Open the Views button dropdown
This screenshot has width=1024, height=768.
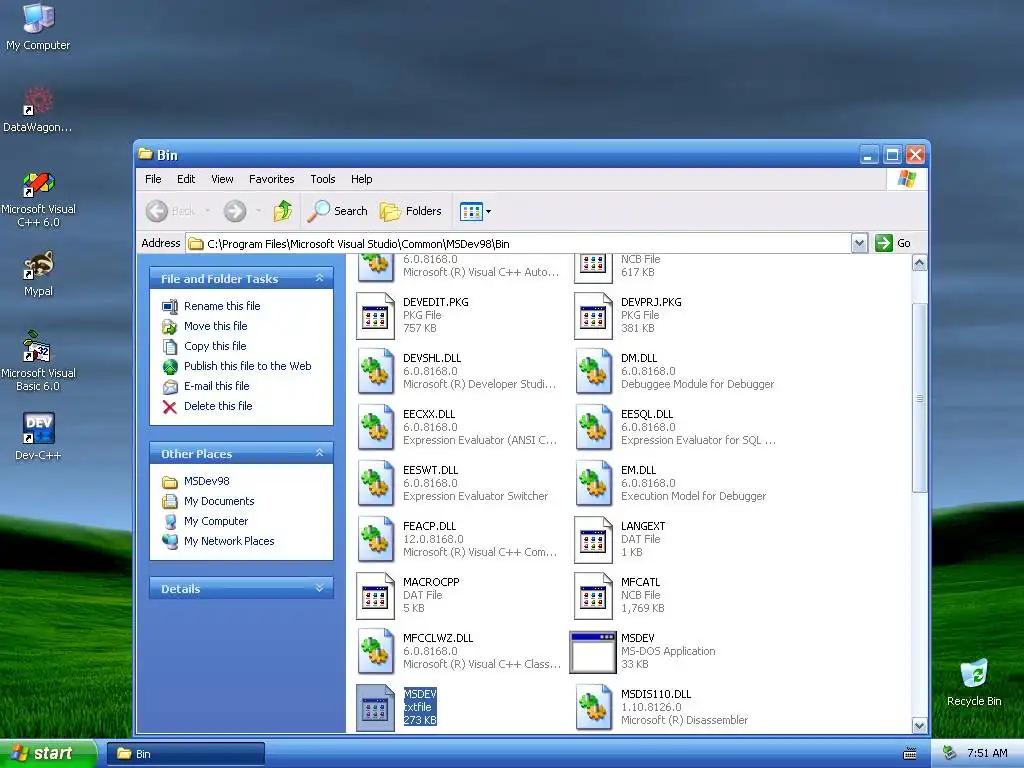tap(488, 212)
